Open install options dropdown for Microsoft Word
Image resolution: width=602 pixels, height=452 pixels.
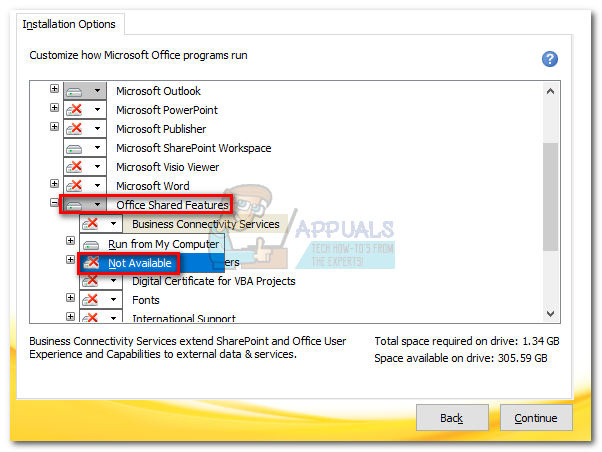98,185
